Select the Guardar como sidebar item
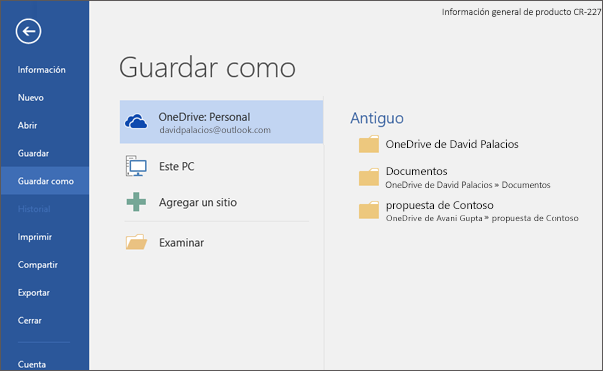 [45, 181]
